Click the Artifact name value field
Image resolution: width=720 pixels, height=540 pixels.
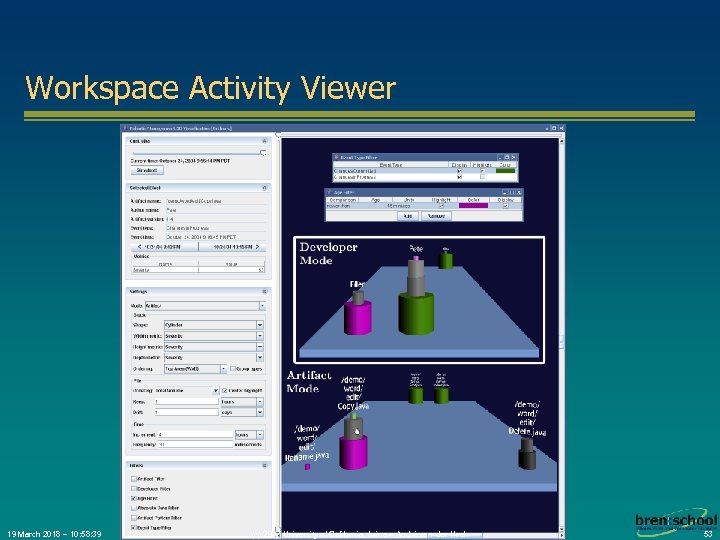[x=216, y=201]
